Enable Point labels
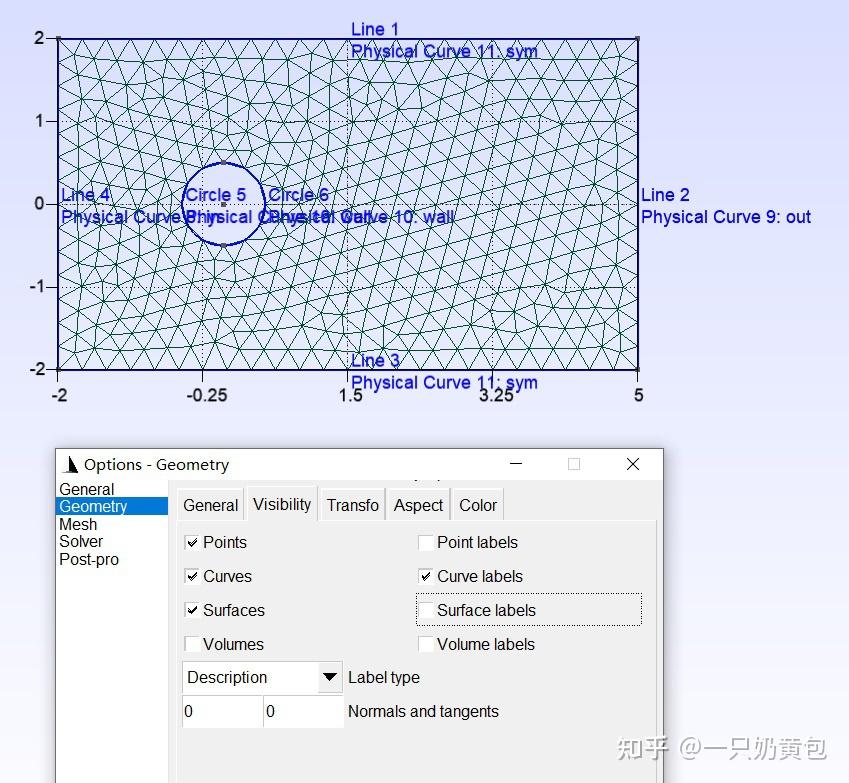The image size is (849, 783). [x=427, y=542]
